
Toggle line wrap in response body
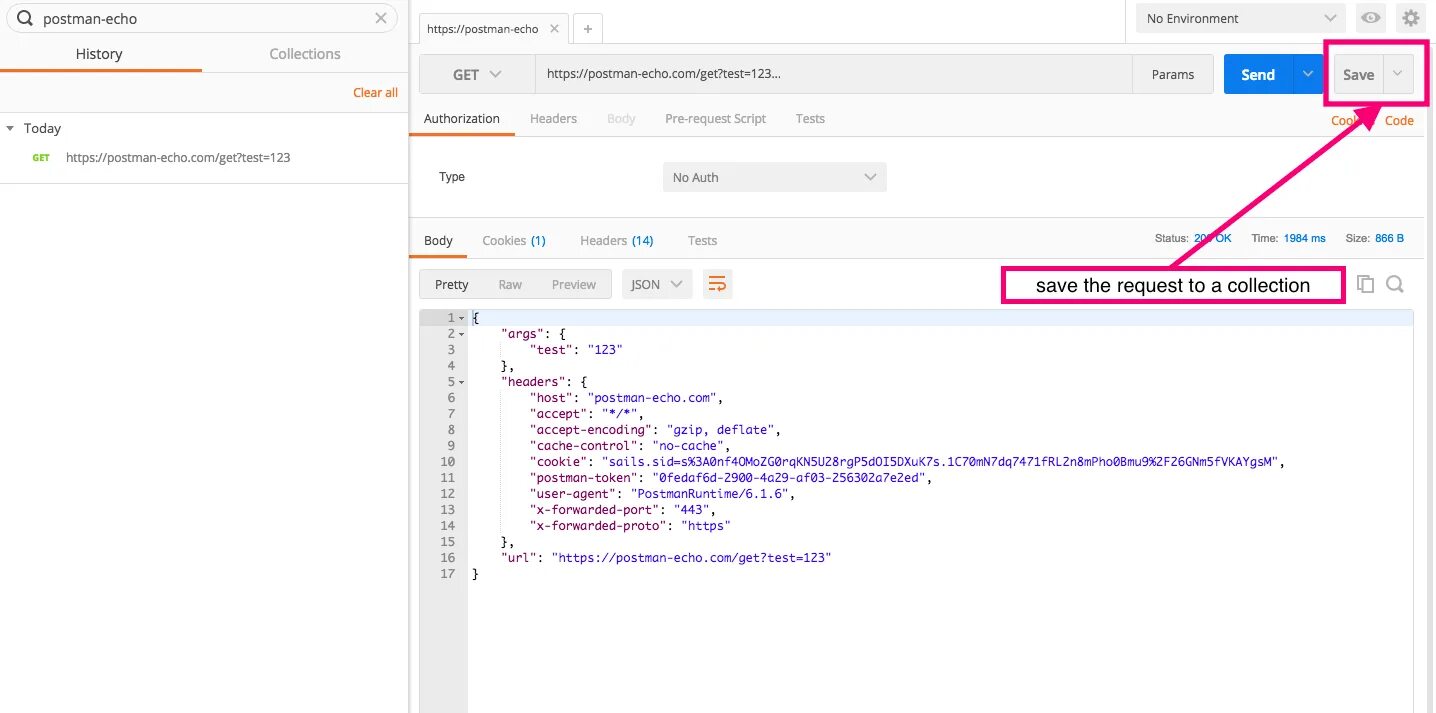[x=717, y=284]
